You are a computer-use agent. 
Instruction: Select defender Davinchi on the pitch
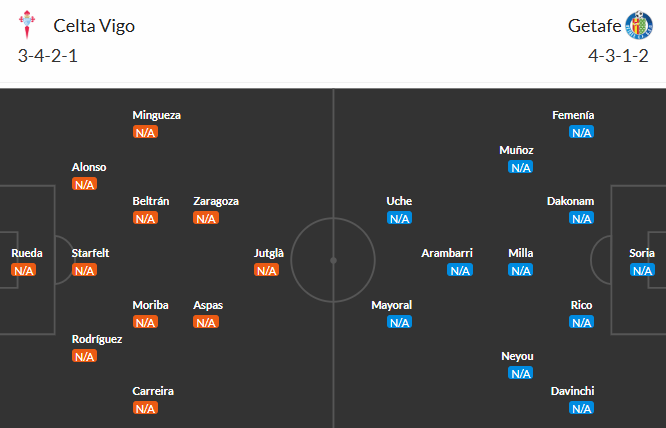tap(573, 391)
